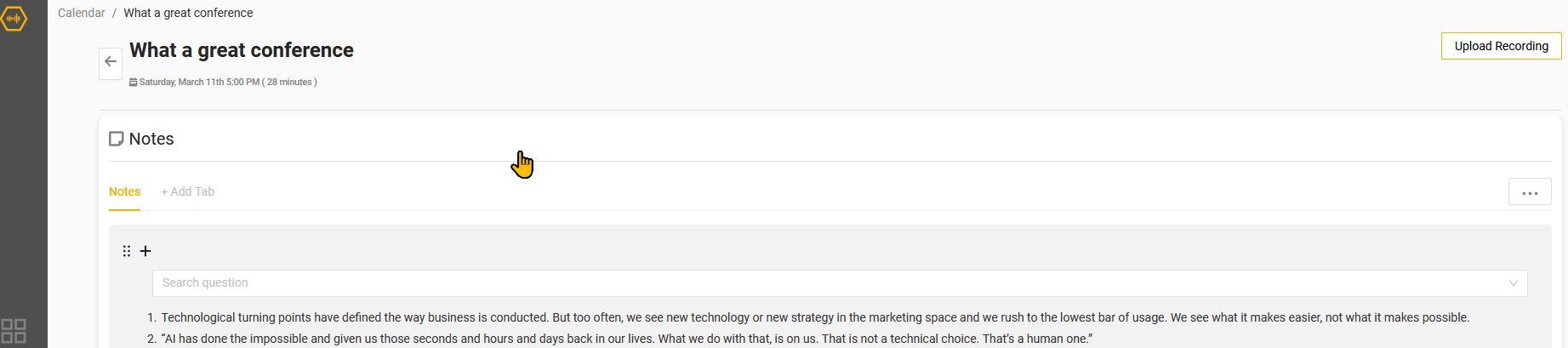Click the sticky note icon next to Notes heading
Screen dimensions: 1568x348
(117, 139)
